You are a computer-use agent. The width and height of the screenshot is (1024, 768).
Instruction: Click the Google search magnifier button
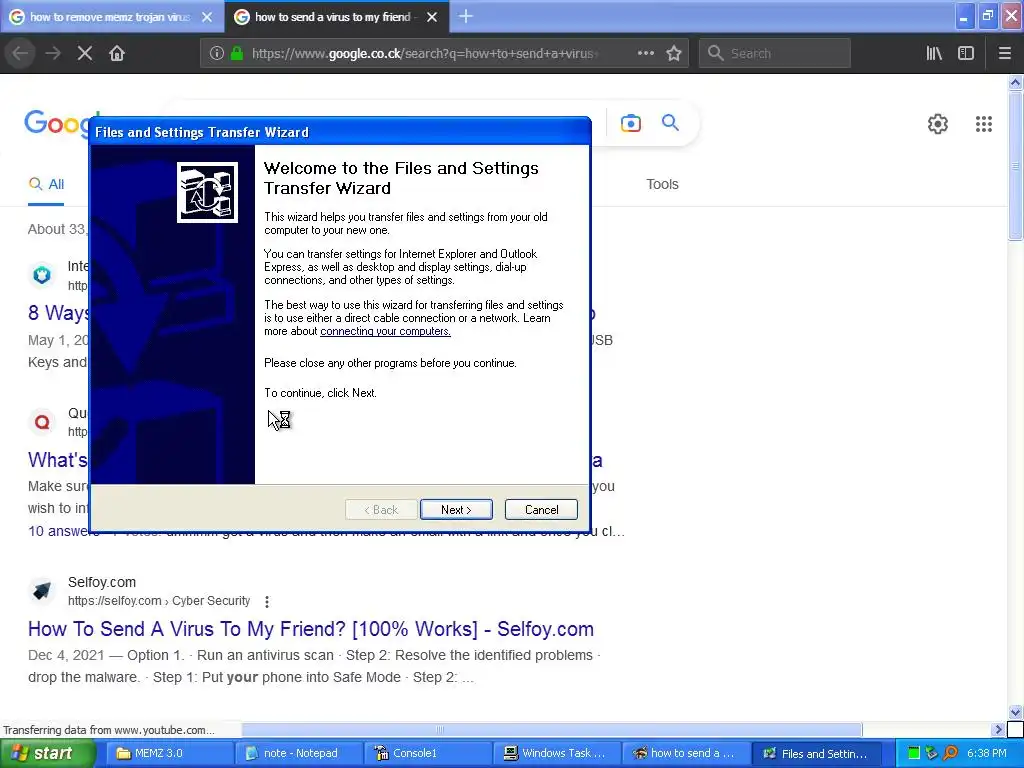tap(670, 122)
